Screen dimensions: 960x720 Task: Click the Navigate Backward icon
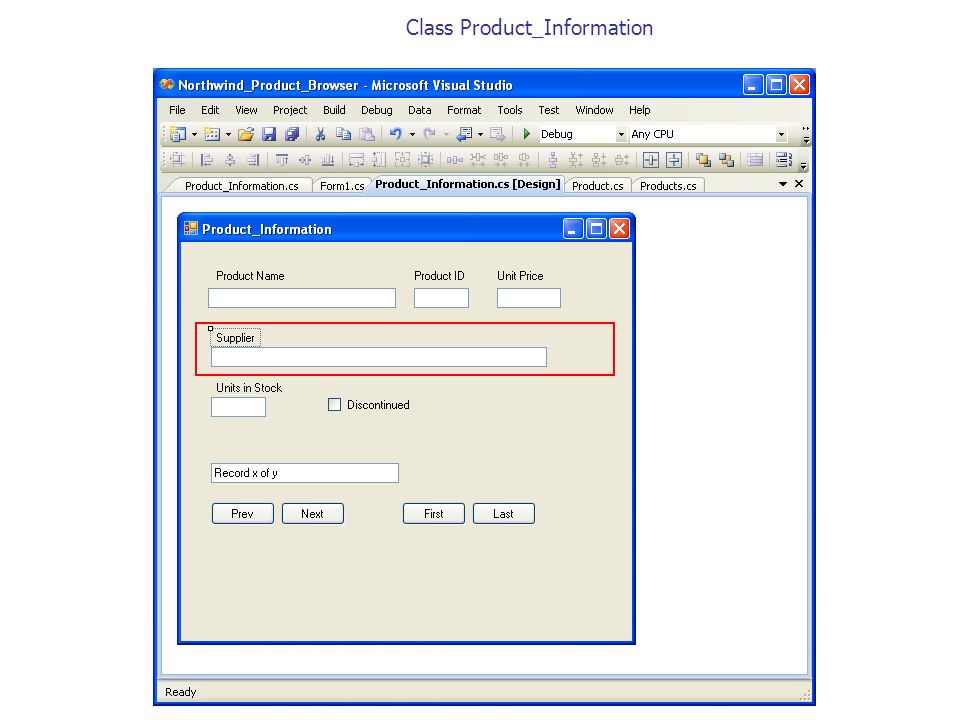coord(465,134)
